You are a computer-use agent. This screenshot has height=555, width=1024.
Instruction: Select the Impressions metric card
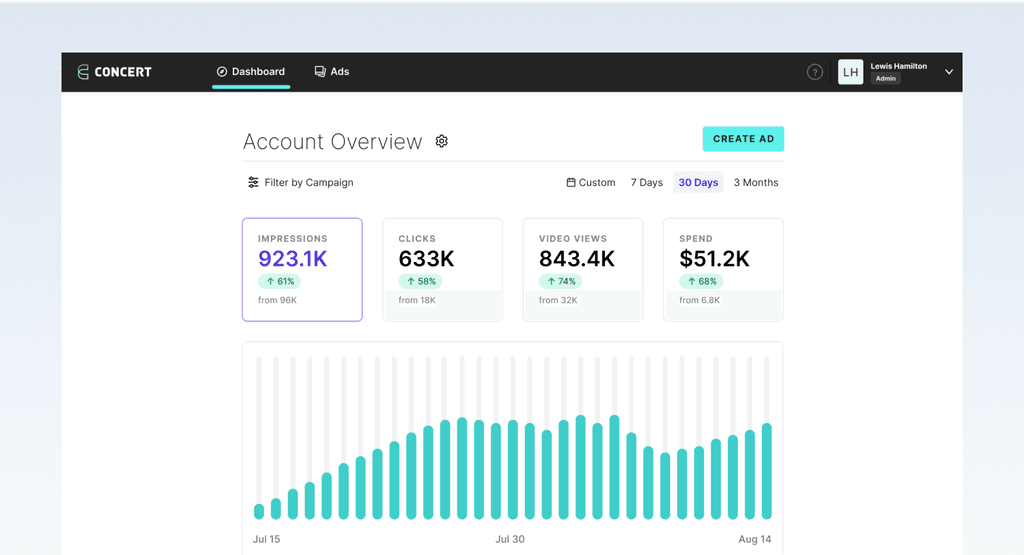coord(302,270)
